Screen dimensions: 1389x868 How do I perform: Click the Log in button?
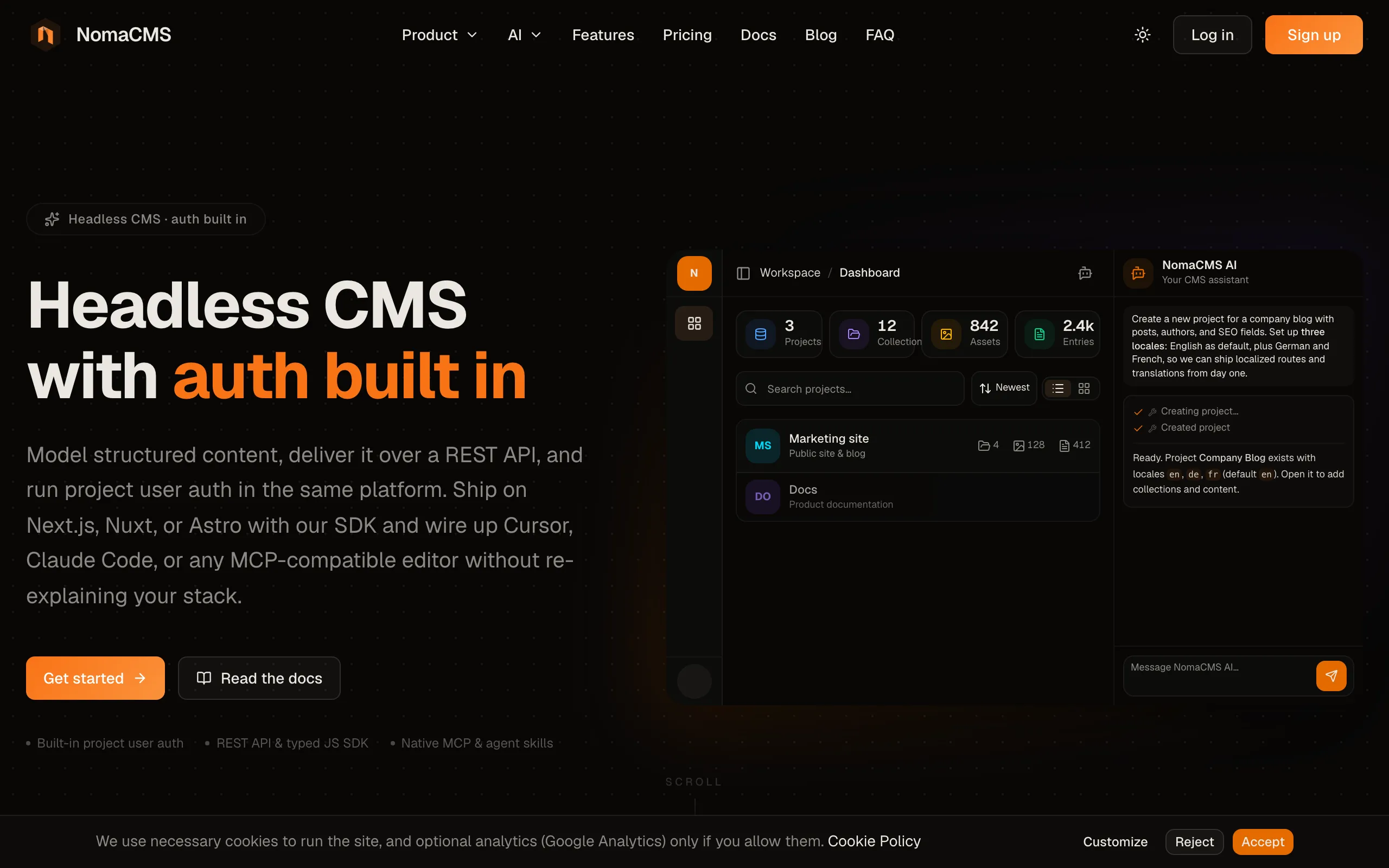pos(1212,34)
